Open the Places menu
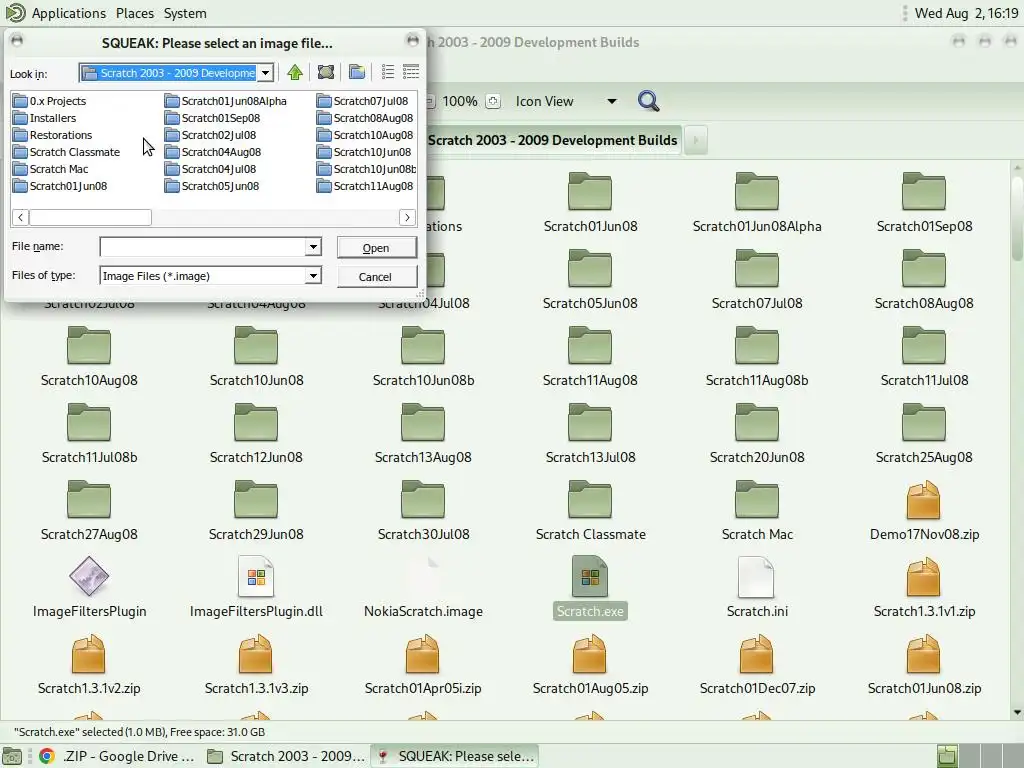Viewport: 1024px width, 768px height. pyautogui.click(x=135, y=13)
